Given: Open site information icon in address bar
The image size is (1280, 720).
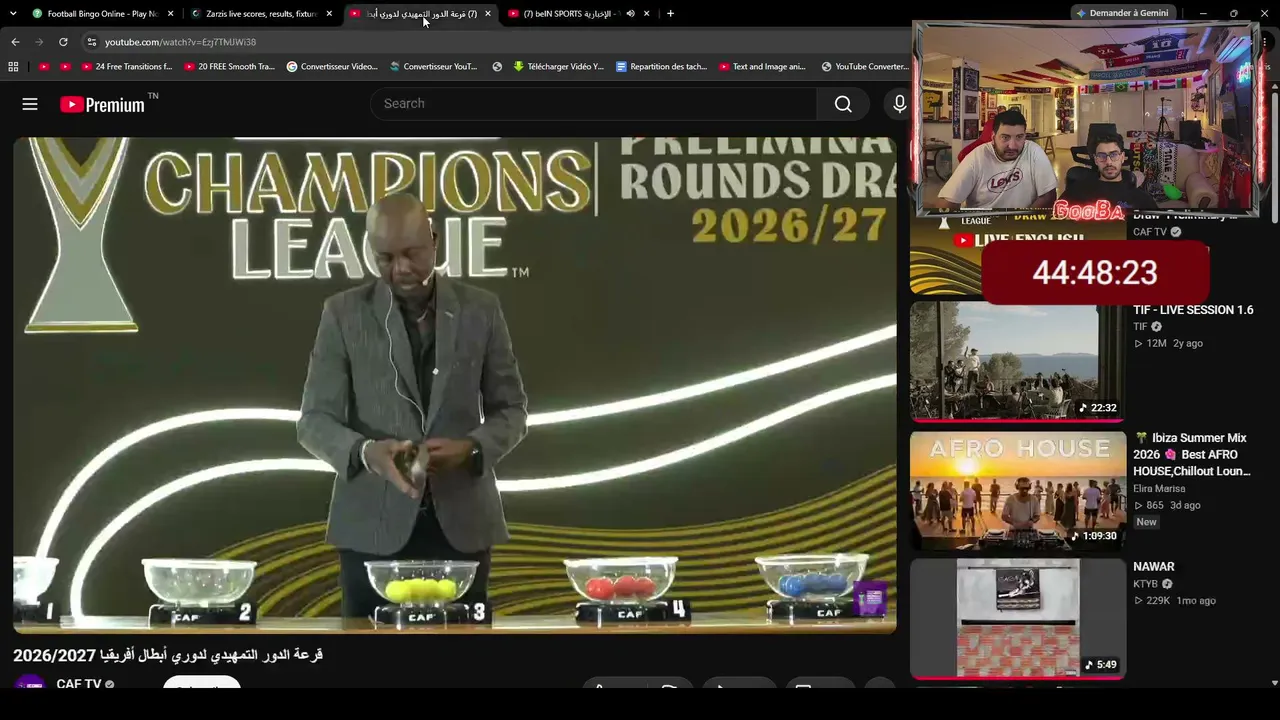Looking at the screenshot, I should (91, 42).
